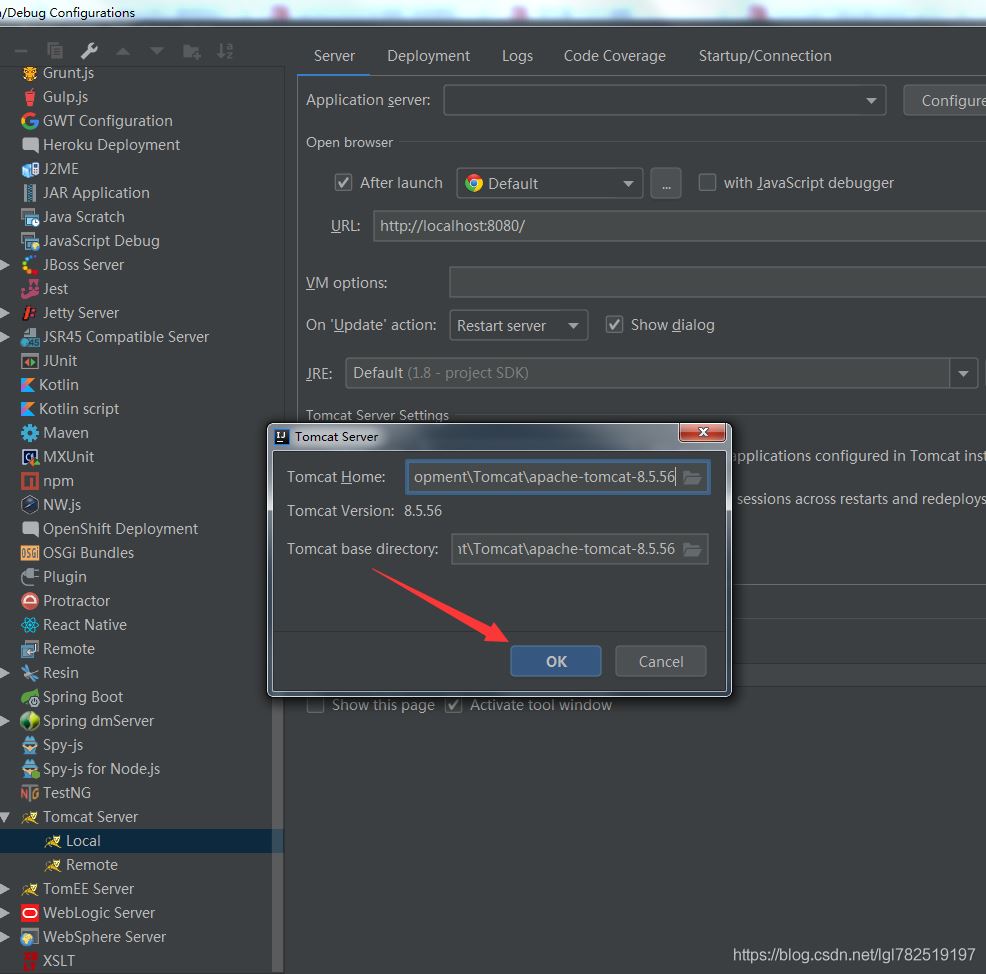Select the Spring Boot configuration type
Viewport: 986px width, 974px height.
click(x=83, y=697)
